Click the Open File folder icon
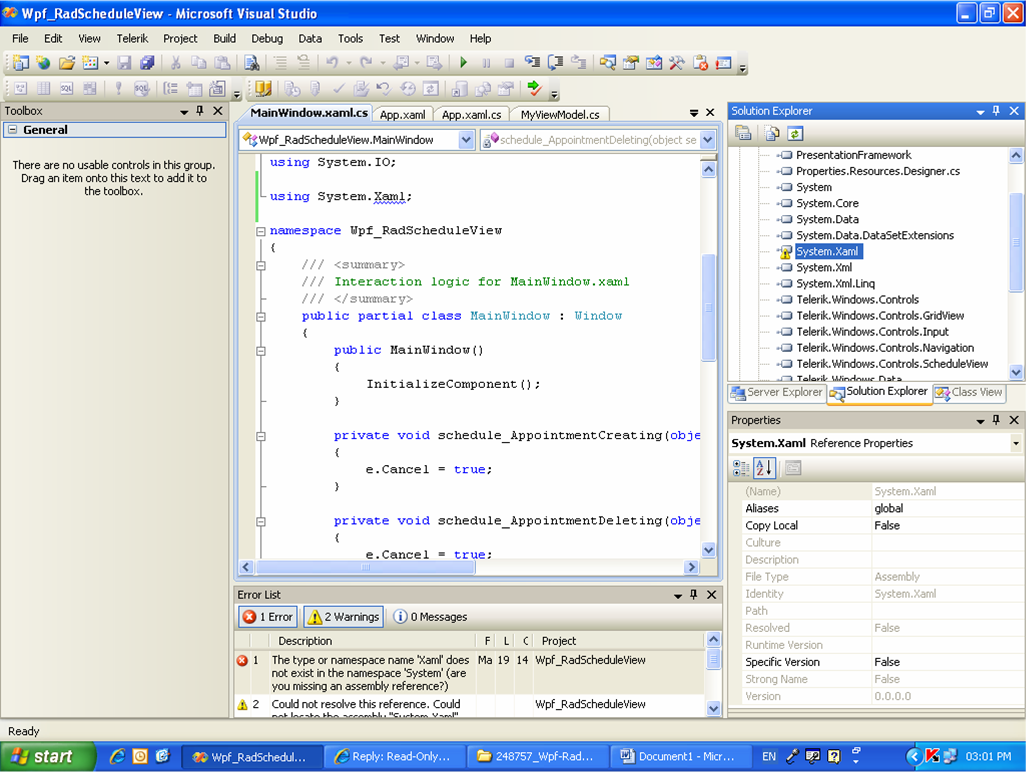This screenshot has height=772, width=1026. point(66,63)
